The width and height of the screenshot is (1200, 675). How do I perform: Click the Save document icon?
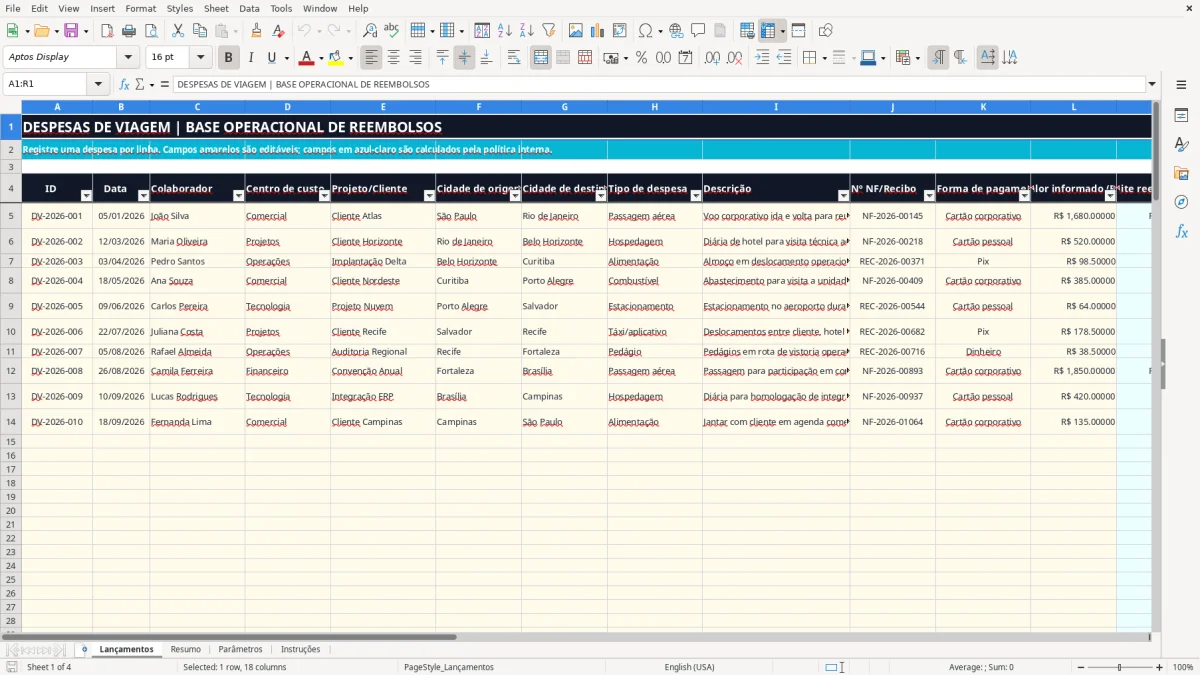(70, 30)
